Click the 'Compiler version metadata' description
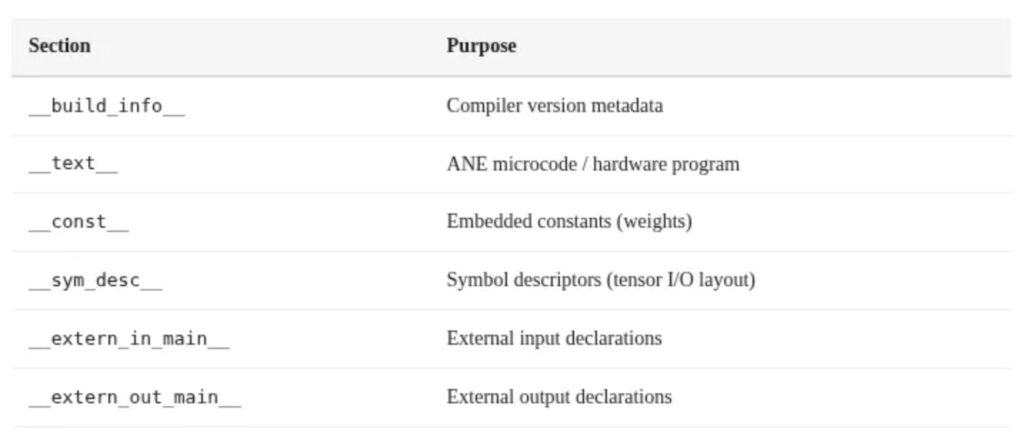This screenshot has width=1024, height=434. click(x=554, y=105)
